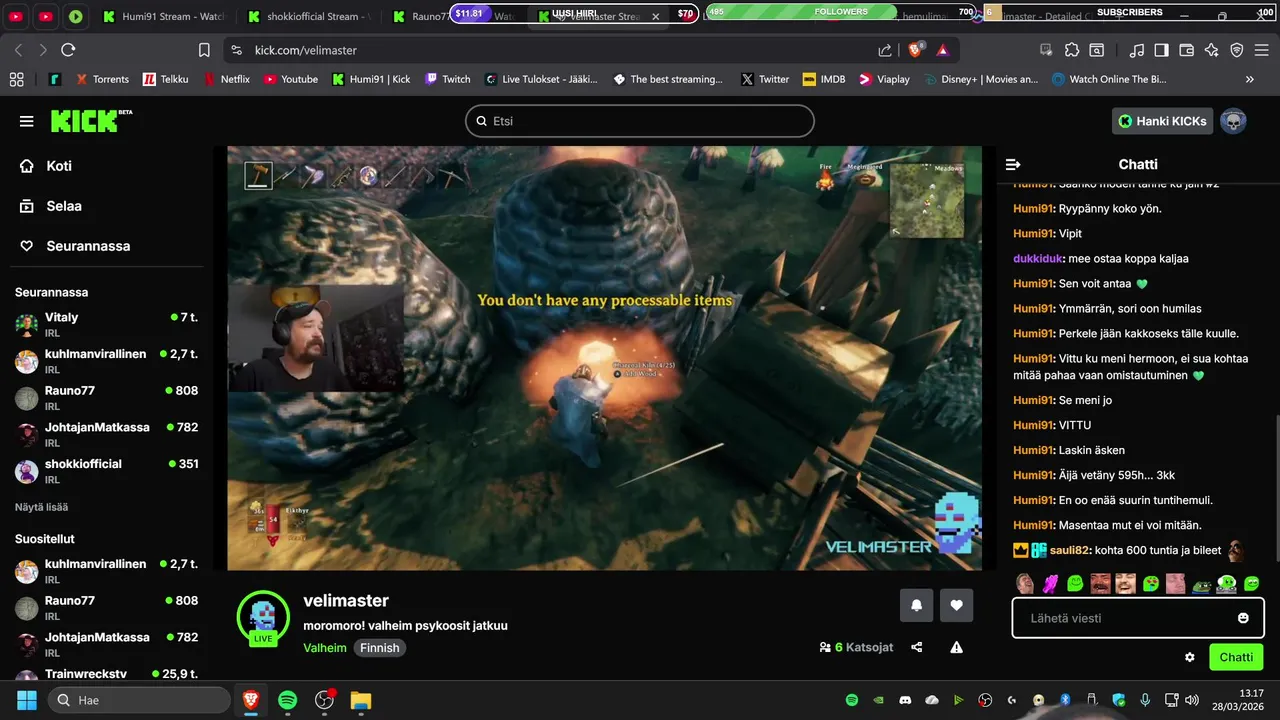Open Spotify from the taskbar
The width and height of the screenshot is (1280, 720).
tap(287, 700)
